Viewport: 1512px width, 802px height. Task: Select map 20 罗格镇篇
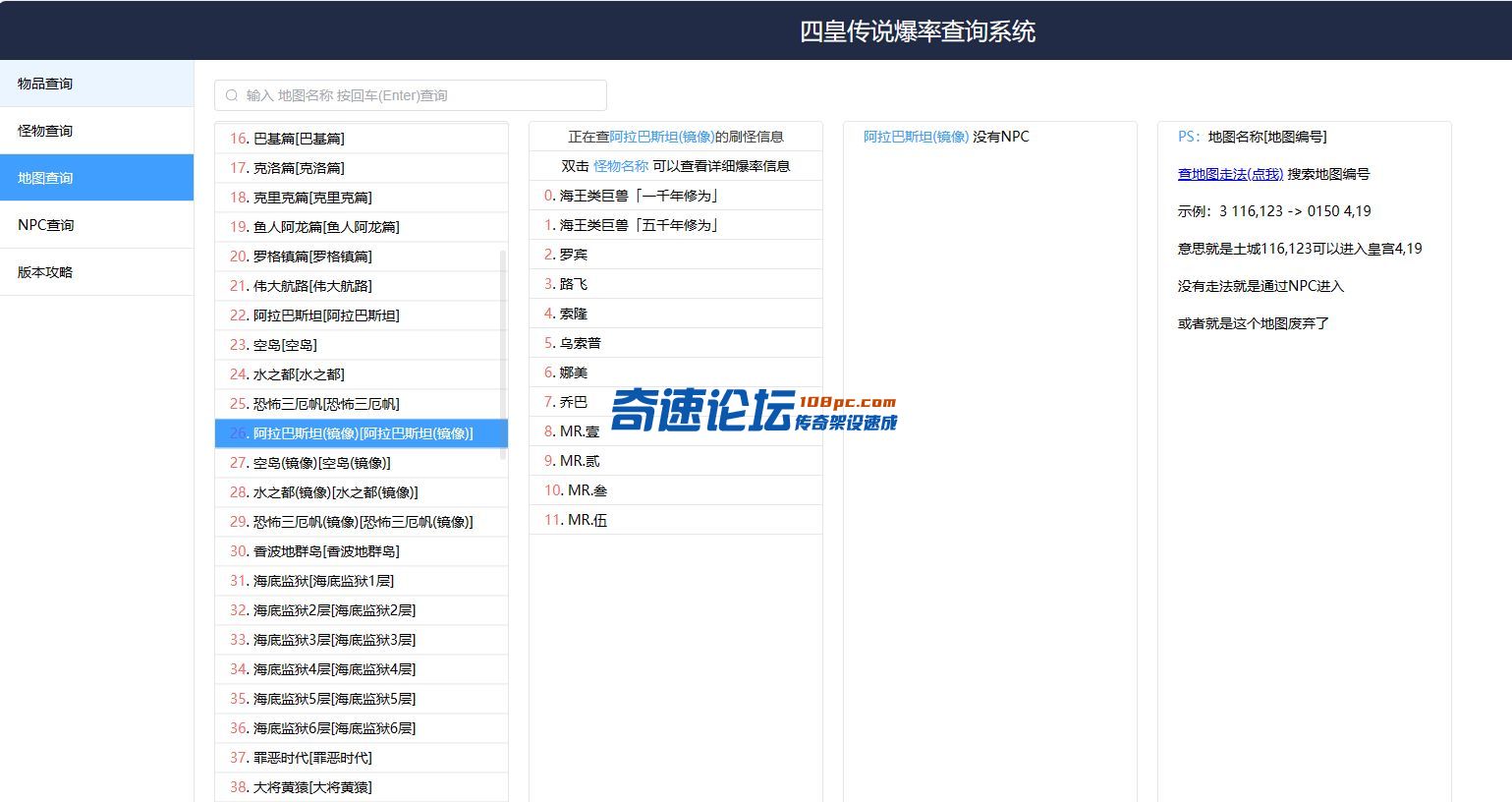coord(362,257)
